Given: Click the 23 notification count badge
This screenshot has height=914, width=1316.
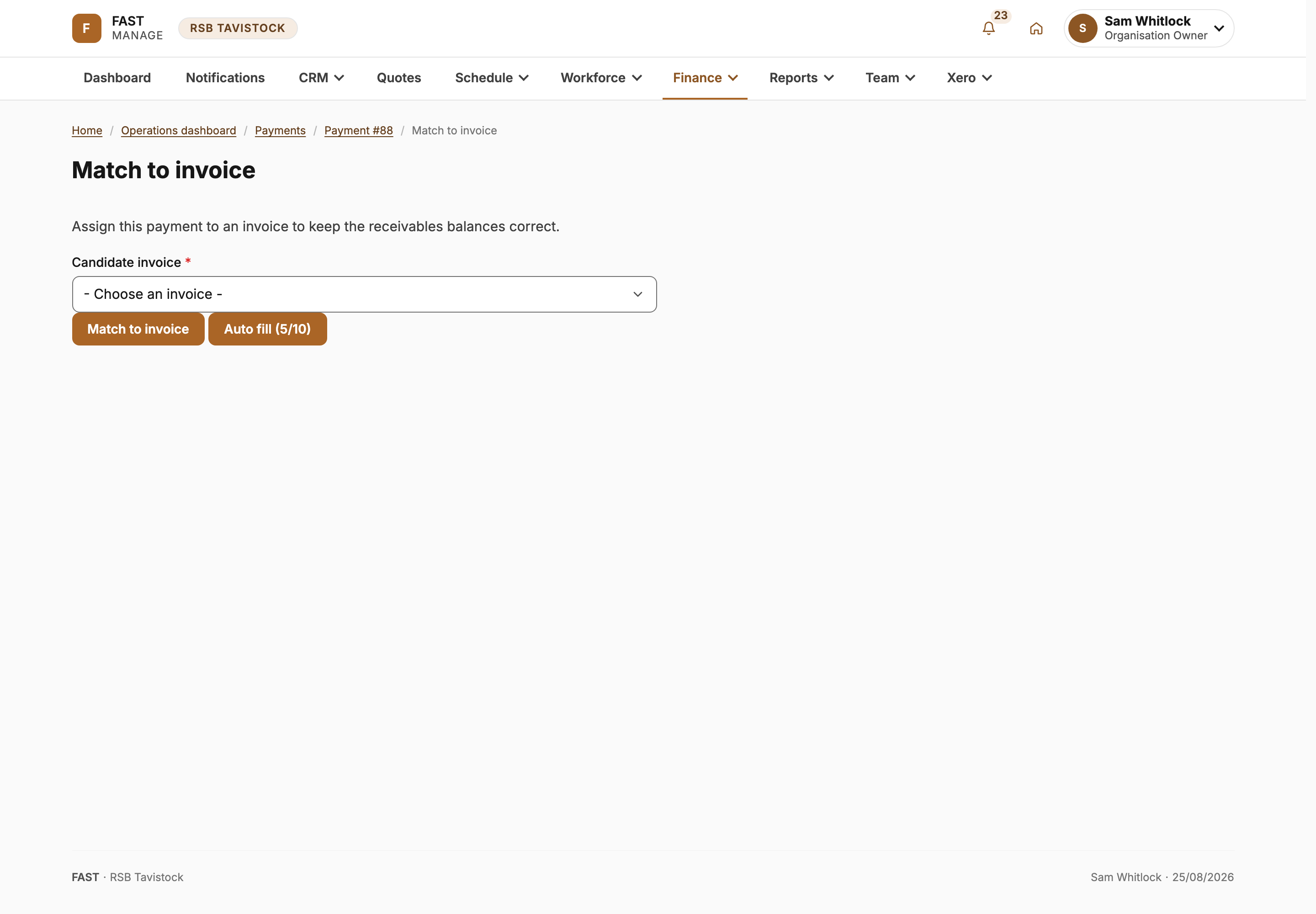Looking at the screenshot, I should (x=1000, y=16).
